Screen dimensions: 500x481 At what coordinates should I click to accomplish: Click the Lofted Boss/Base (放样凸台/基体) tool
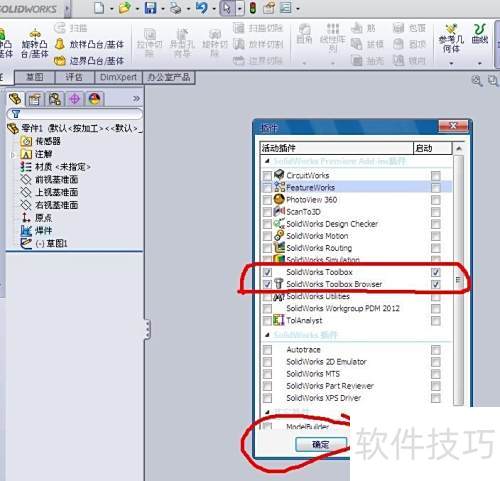89,44
